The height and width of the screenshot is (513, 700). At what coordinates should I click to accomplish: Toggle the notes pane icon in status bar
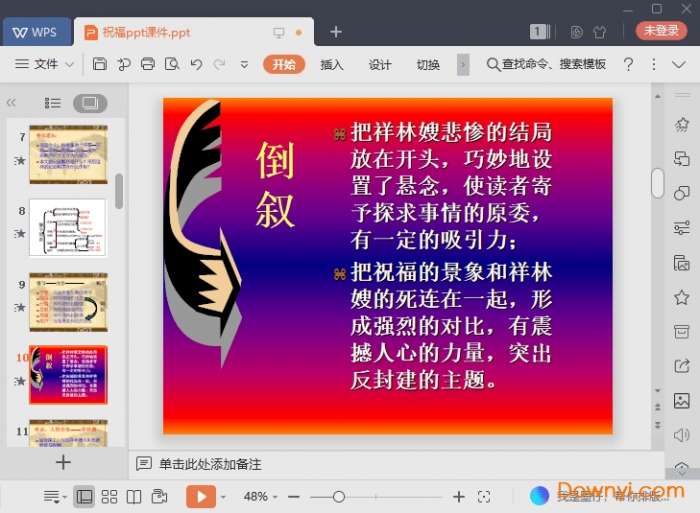click(x=54, y=496)
